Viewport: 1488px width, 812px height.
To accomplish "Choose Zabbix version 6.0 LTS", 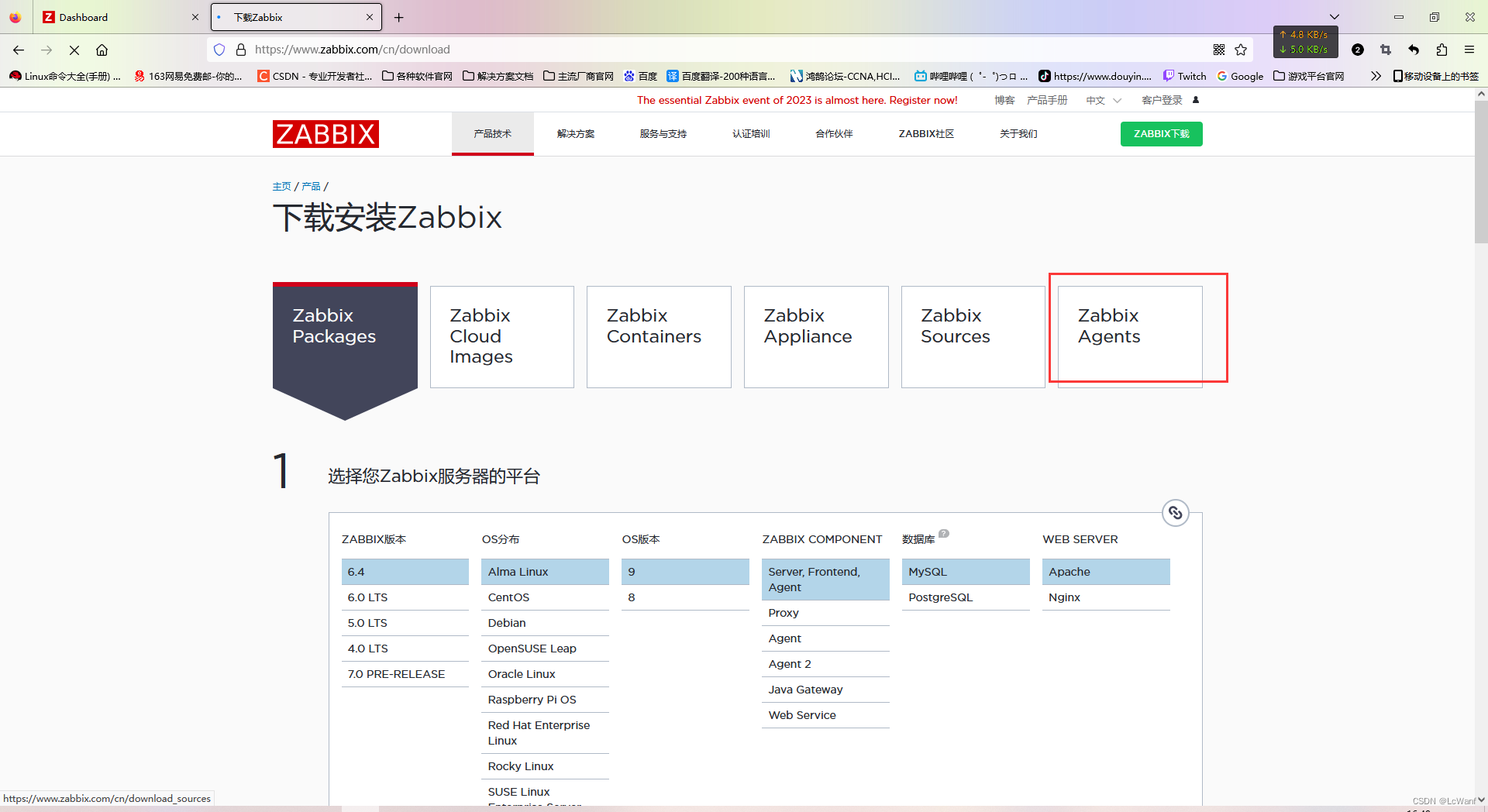I will [405, 597].
